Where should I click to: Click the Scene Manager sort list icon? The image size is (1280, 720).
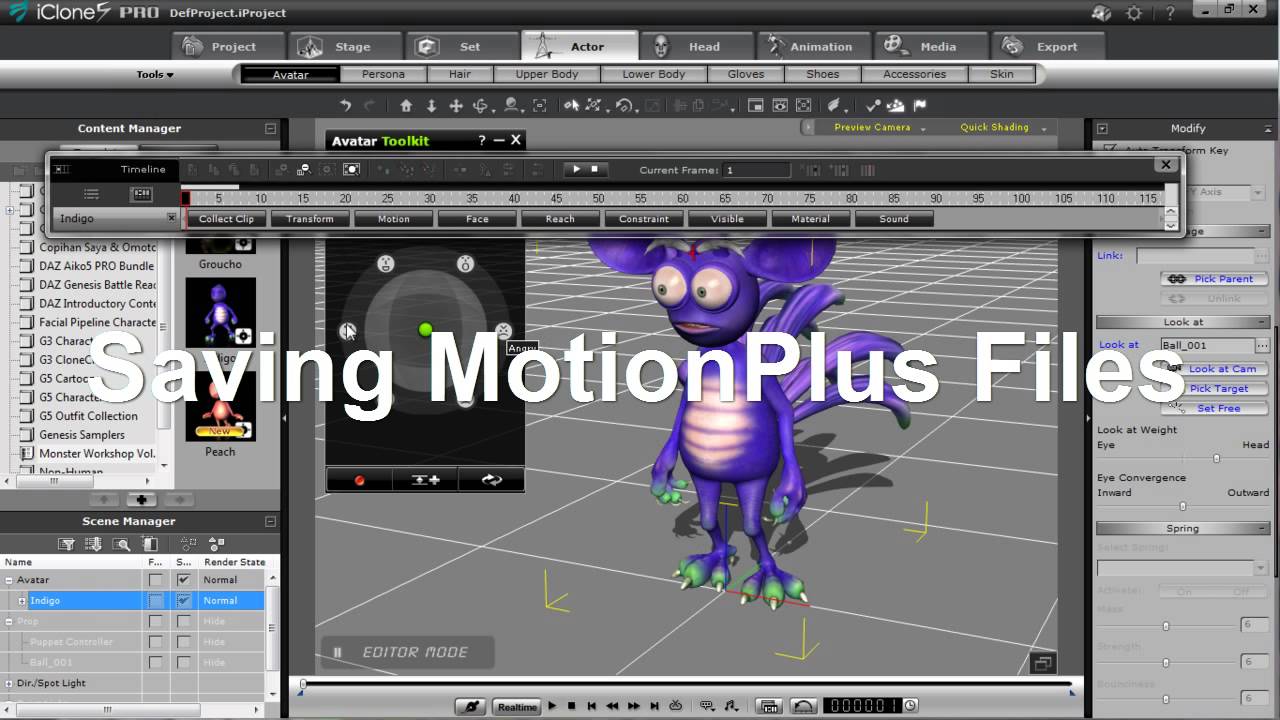pyautogui.click(x=93, y=544)
